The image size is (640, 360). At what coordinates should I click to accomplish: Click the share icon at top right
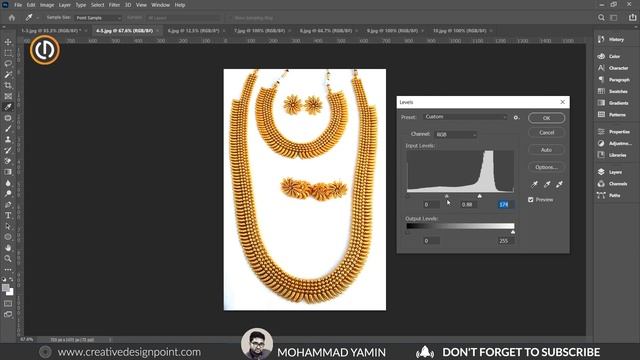click(x=632, y=18)
